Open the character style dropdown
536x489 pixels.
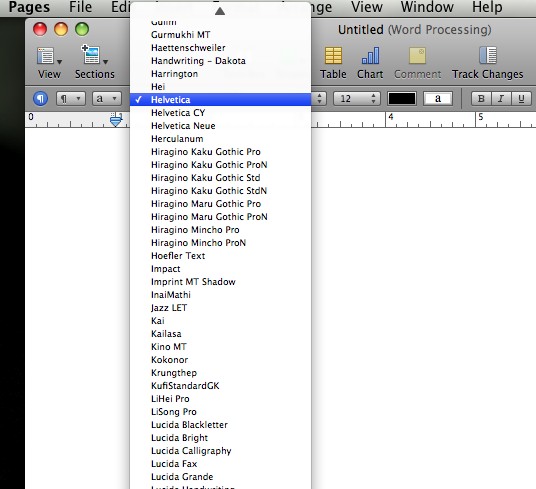107,99
